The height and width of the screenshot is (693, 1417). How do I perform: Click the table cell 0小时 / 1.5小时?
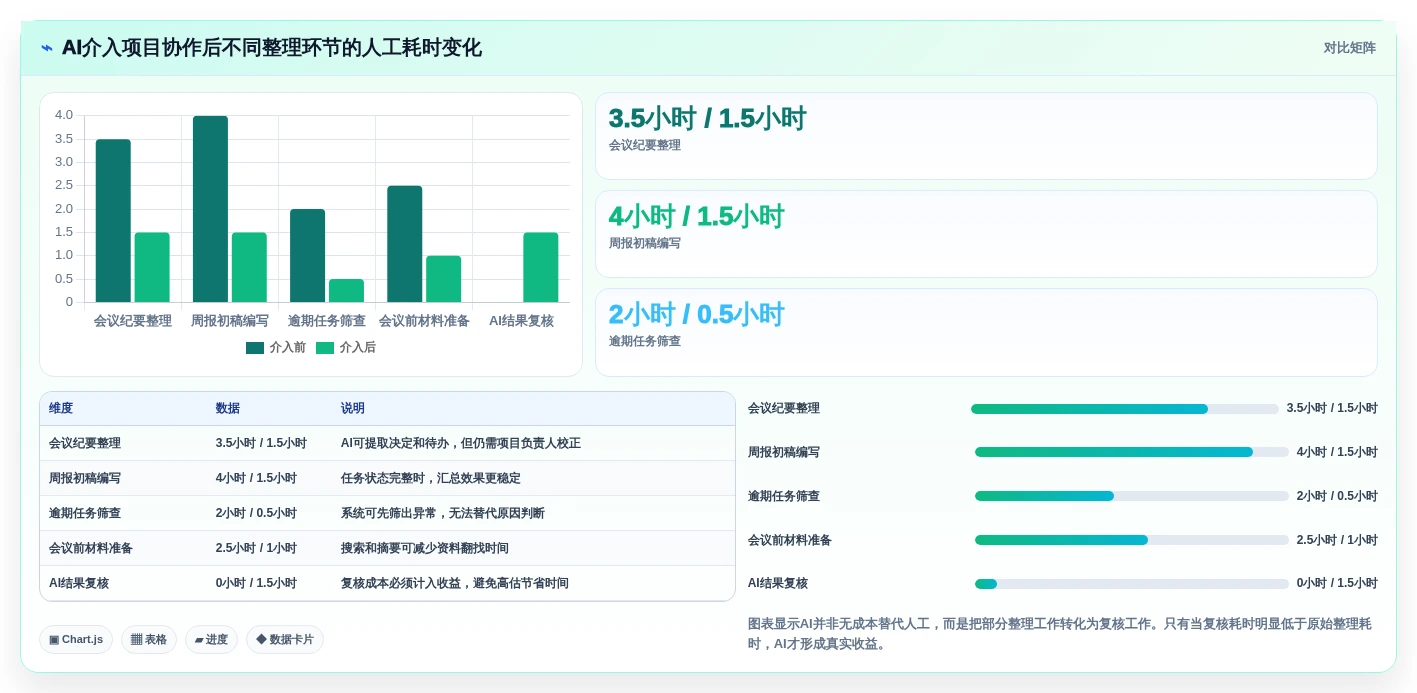click(256, 583)
